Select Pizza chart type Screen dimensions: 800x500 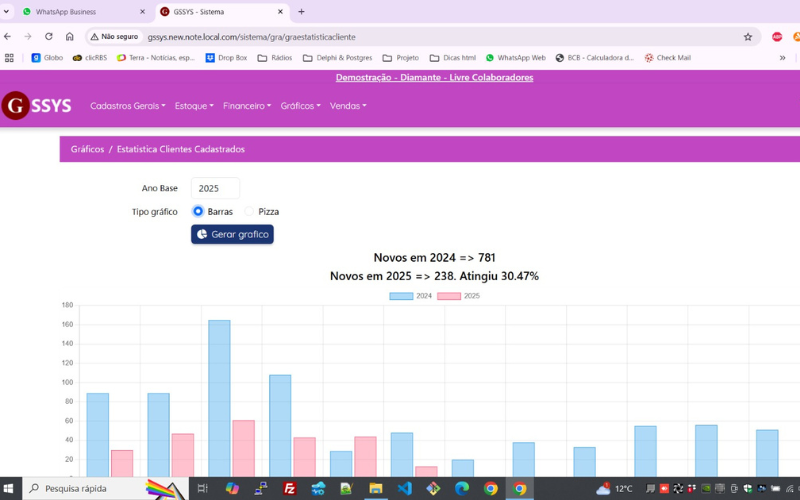tap(249, 212)
